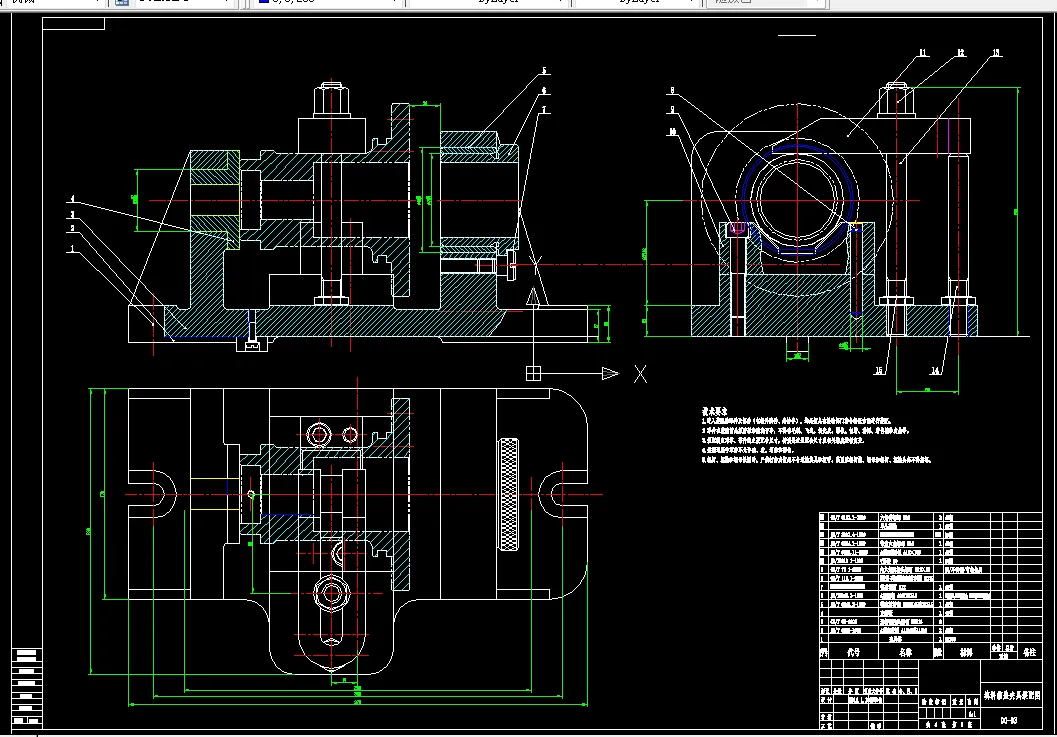This screenshot has height=737, width=1057.
Task: Select part balloon number 7
Action: (x=544, y=110)
